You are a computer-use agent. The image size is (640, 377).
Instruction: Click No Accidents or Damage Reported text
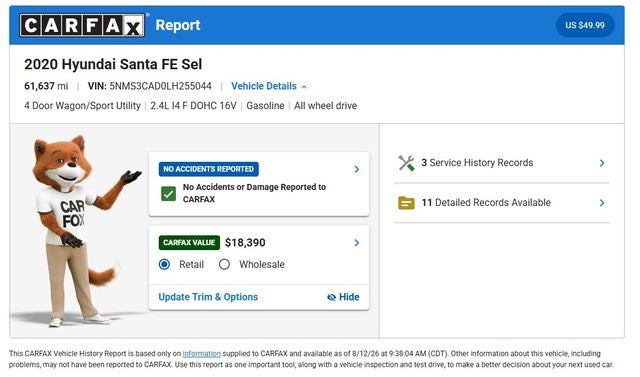click(x=254, y=193)
